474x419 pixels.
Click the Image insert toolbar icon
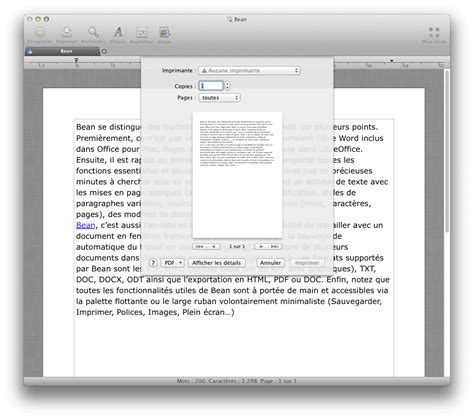pyautogui.click(x=165, y=33)
